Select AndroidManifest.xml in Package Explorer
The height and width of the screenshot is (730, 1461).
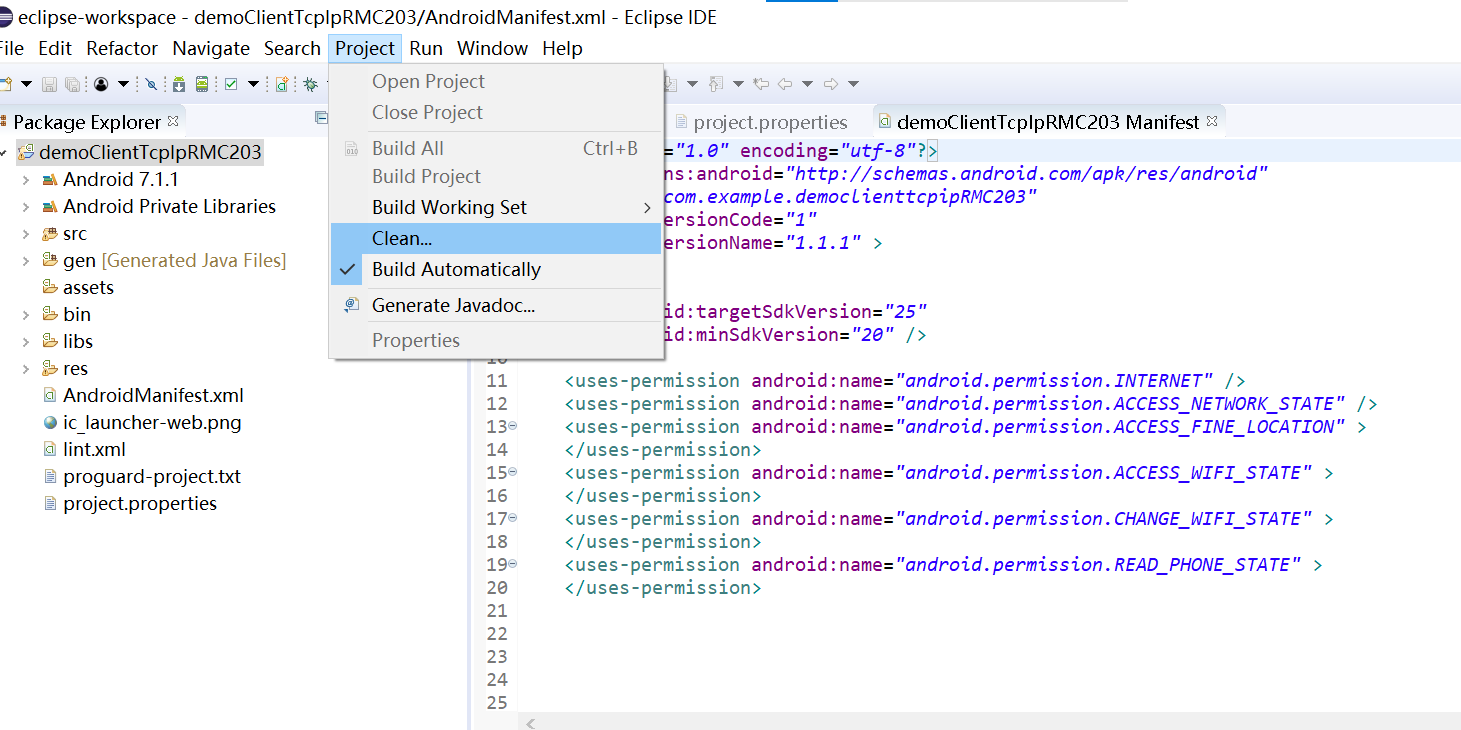[x=143, y=396]
